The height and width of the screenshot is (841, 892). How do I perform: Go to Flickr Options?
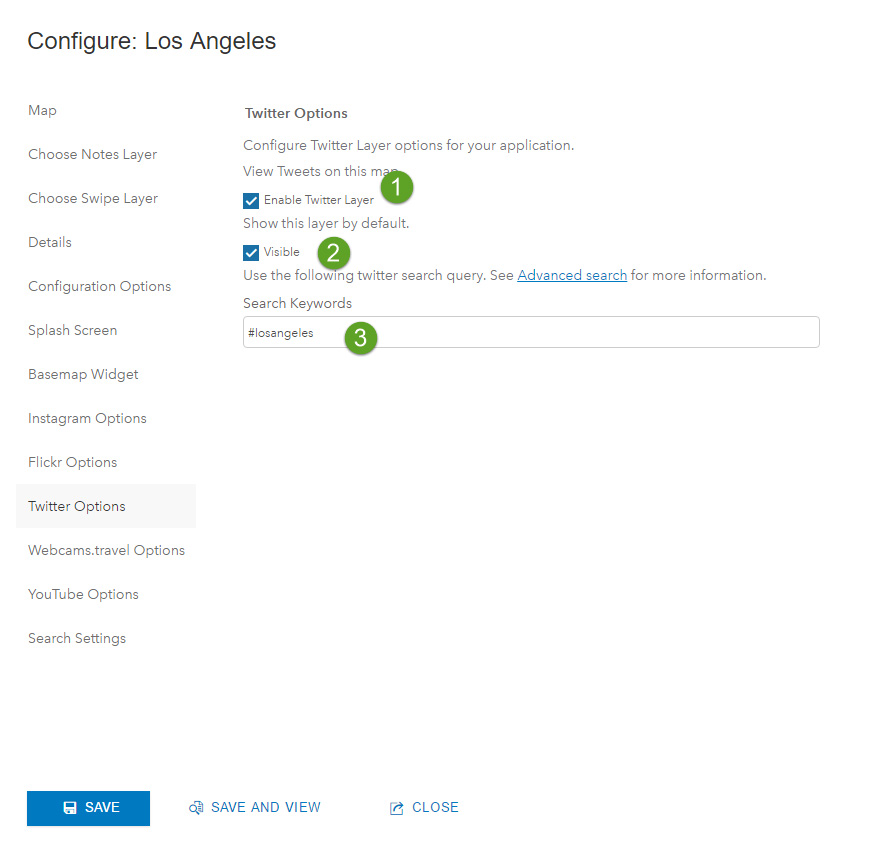pos(72,462)
